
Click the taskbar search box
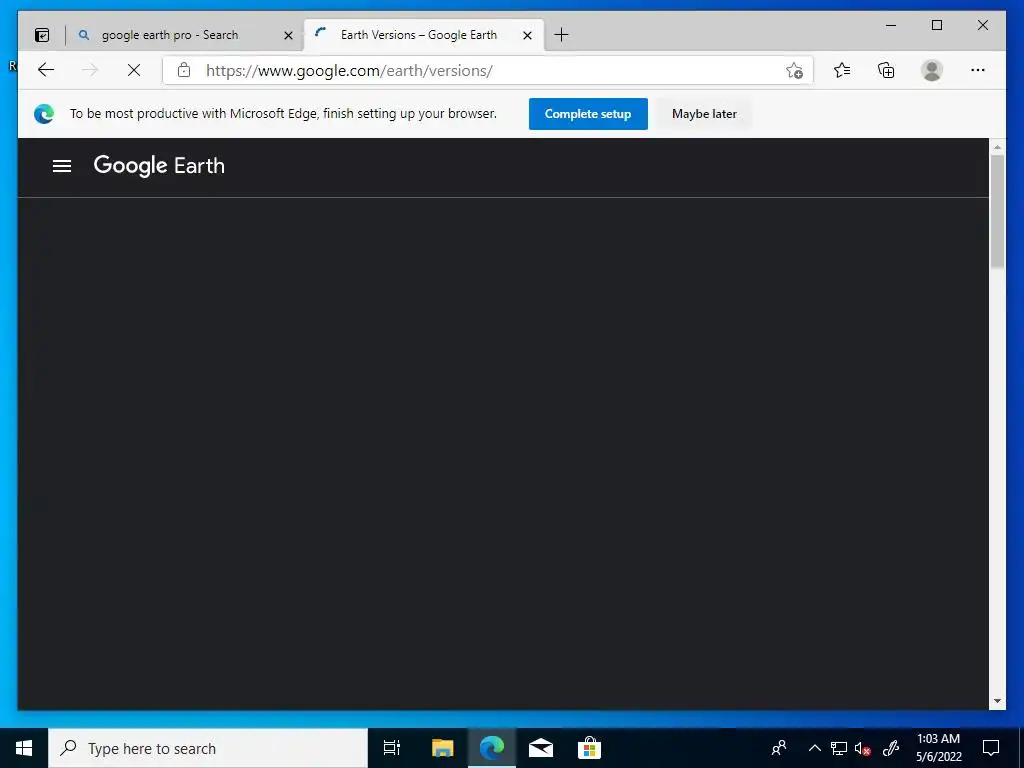point(208,748)
